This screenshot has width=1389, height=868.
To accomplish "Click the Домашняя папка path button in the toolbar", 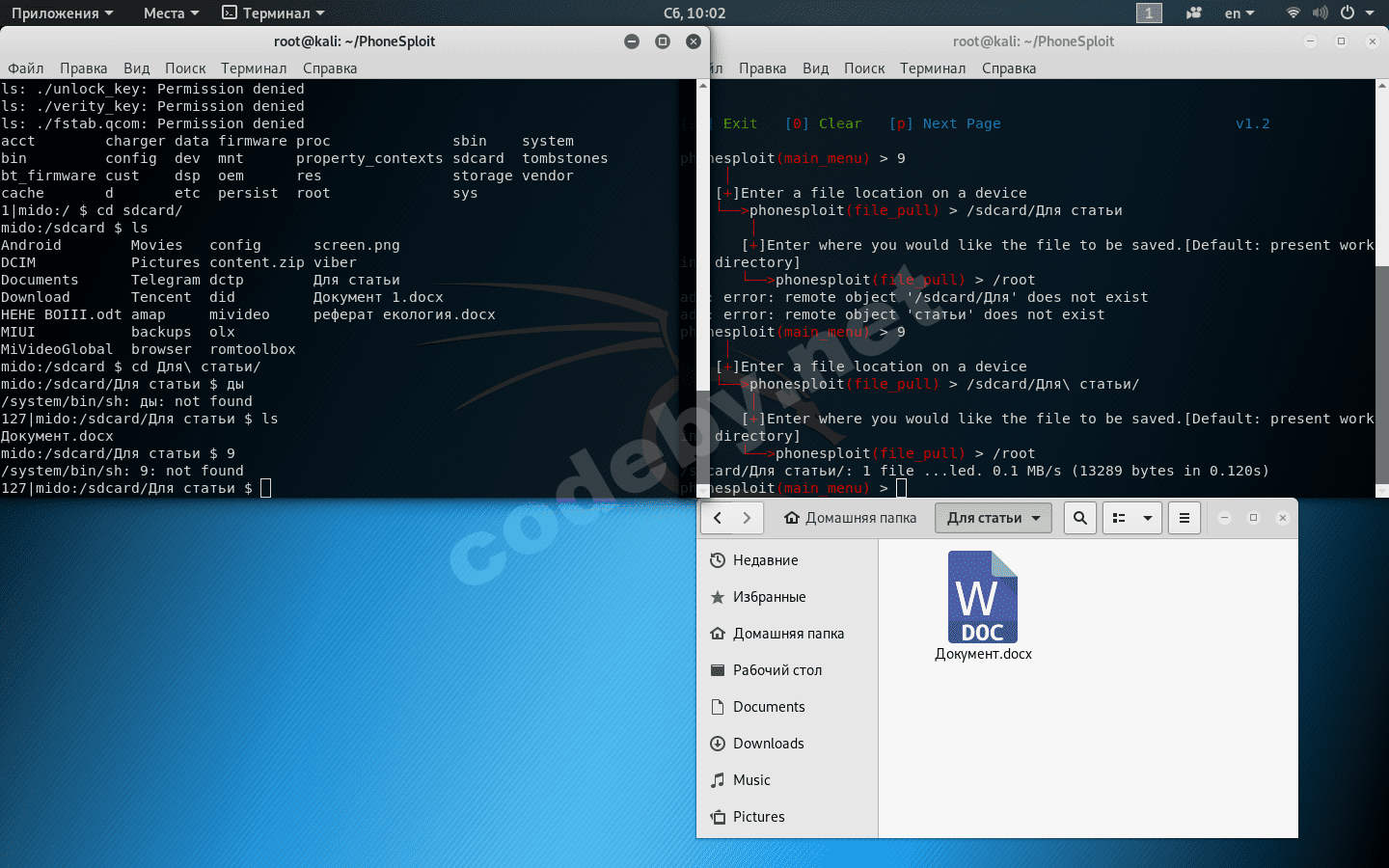I will point(850,518).
